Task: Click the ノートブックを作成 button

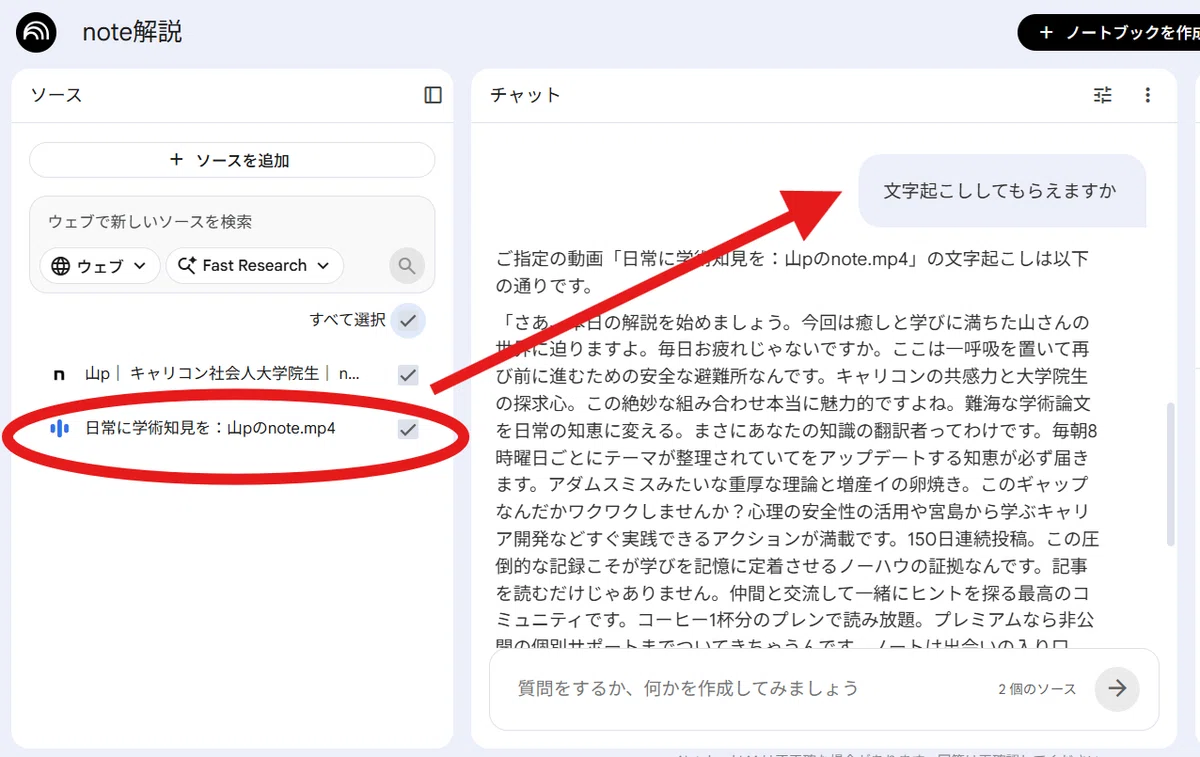Action: tap(1110, 33)
